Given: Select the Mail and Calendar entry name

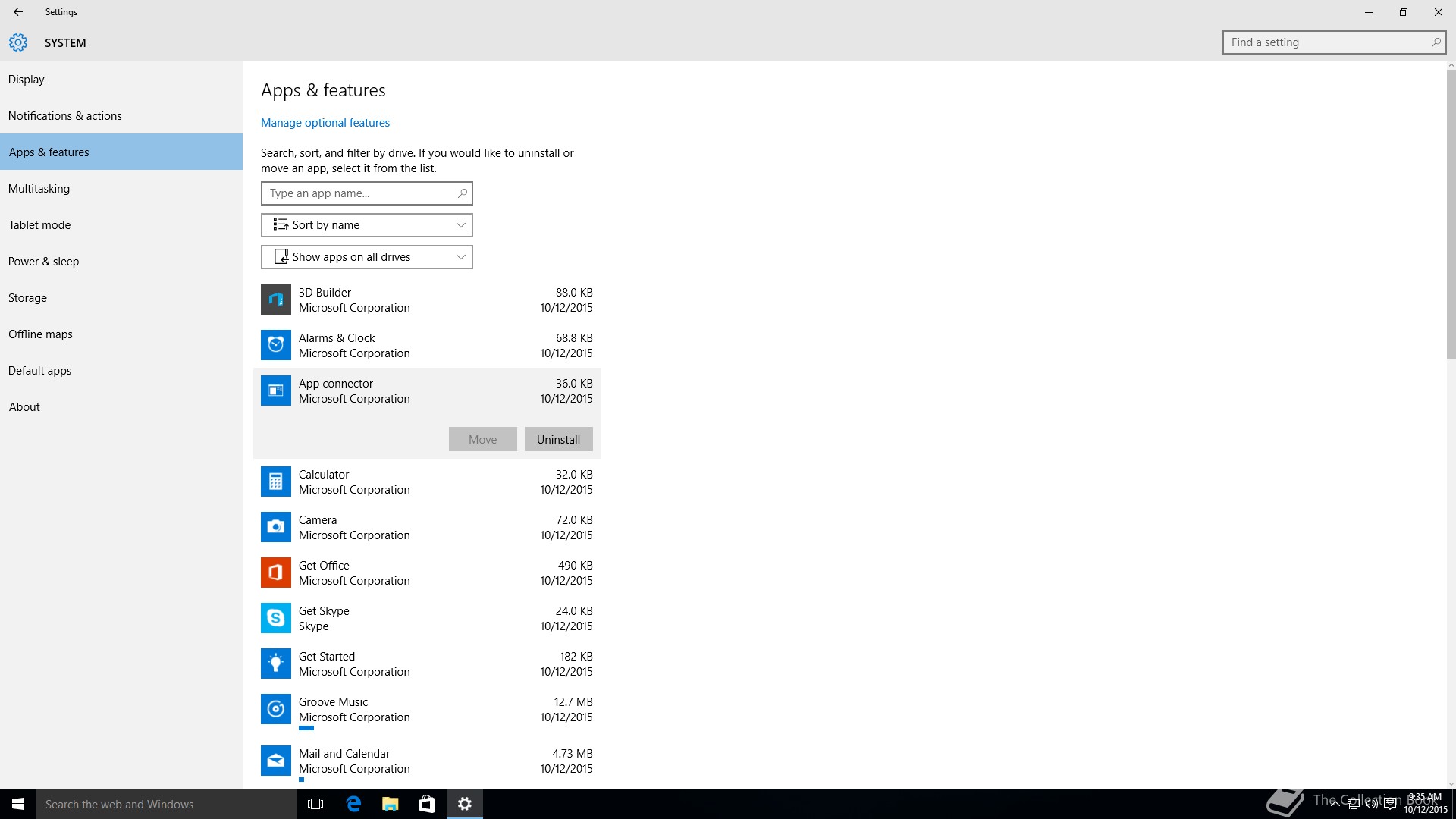Looking at the screenshot, I should 344,754.
